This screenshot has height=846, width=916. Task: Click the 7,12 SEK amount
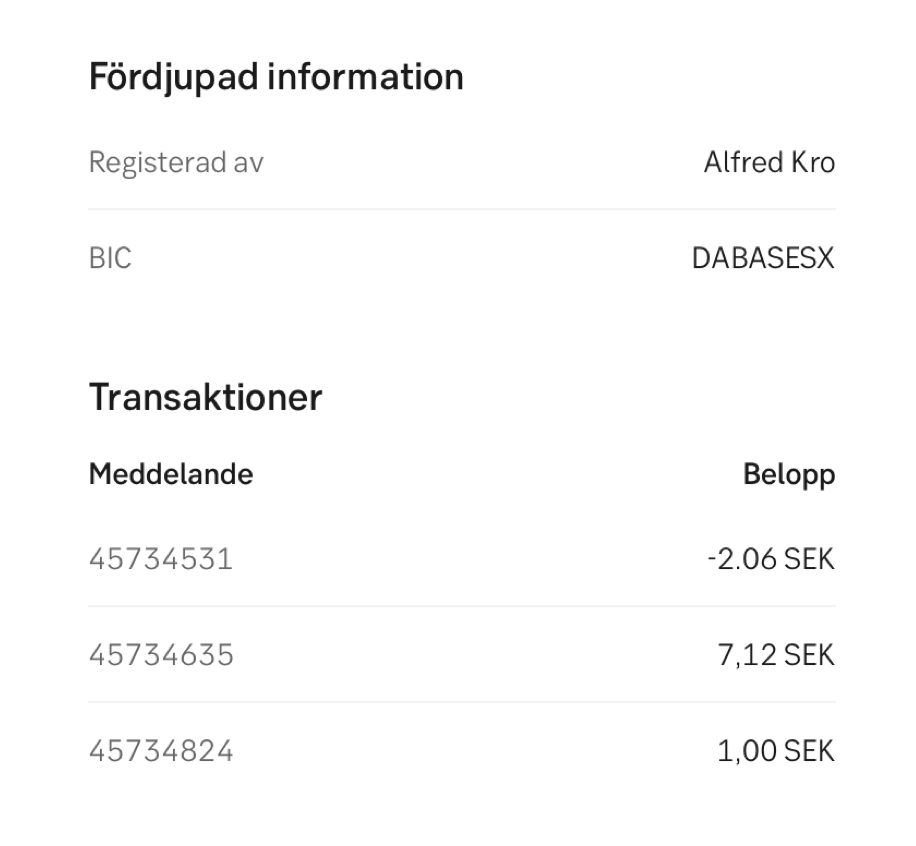click(x=775, y=655)
